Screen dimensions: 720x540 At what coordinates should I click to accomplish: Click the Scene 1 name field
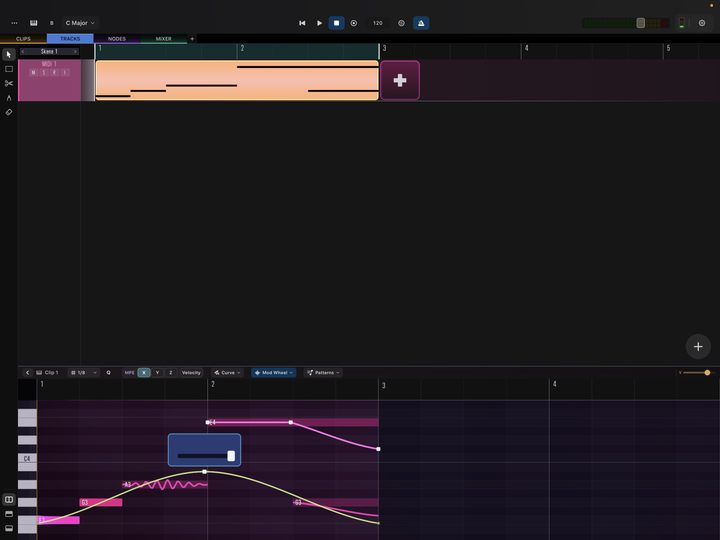[x=49, y=51]
